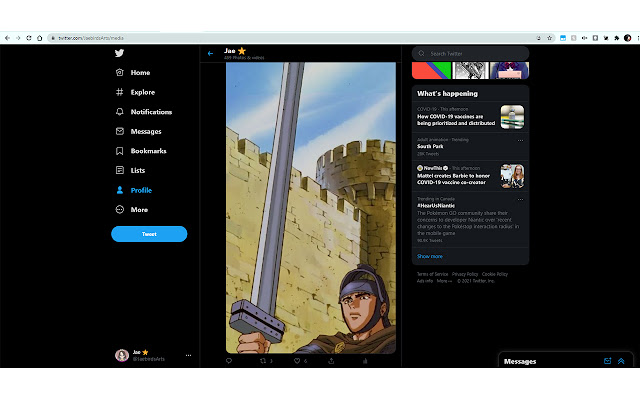
Task: Open Privacy Policy link
Action: point(465,274)
